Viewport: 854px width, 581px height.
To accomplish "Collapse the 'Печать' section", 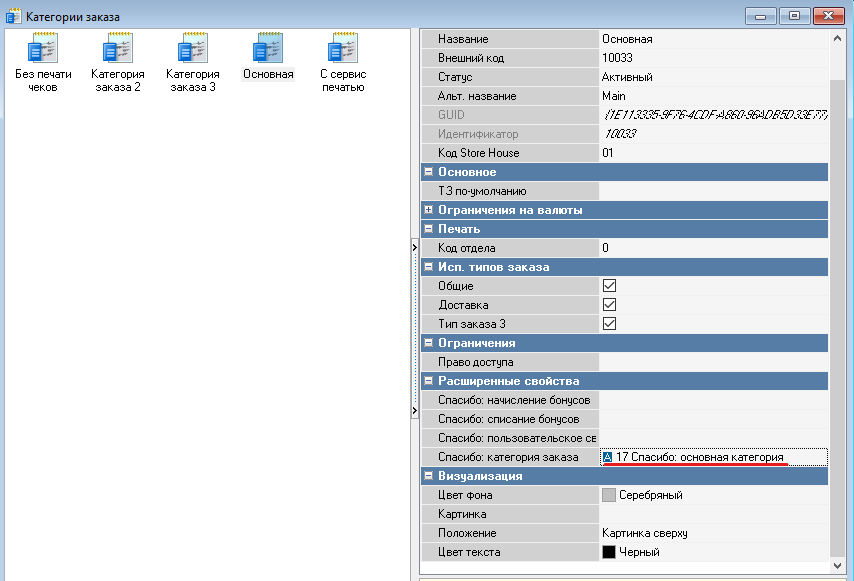I will pos(429,229).
